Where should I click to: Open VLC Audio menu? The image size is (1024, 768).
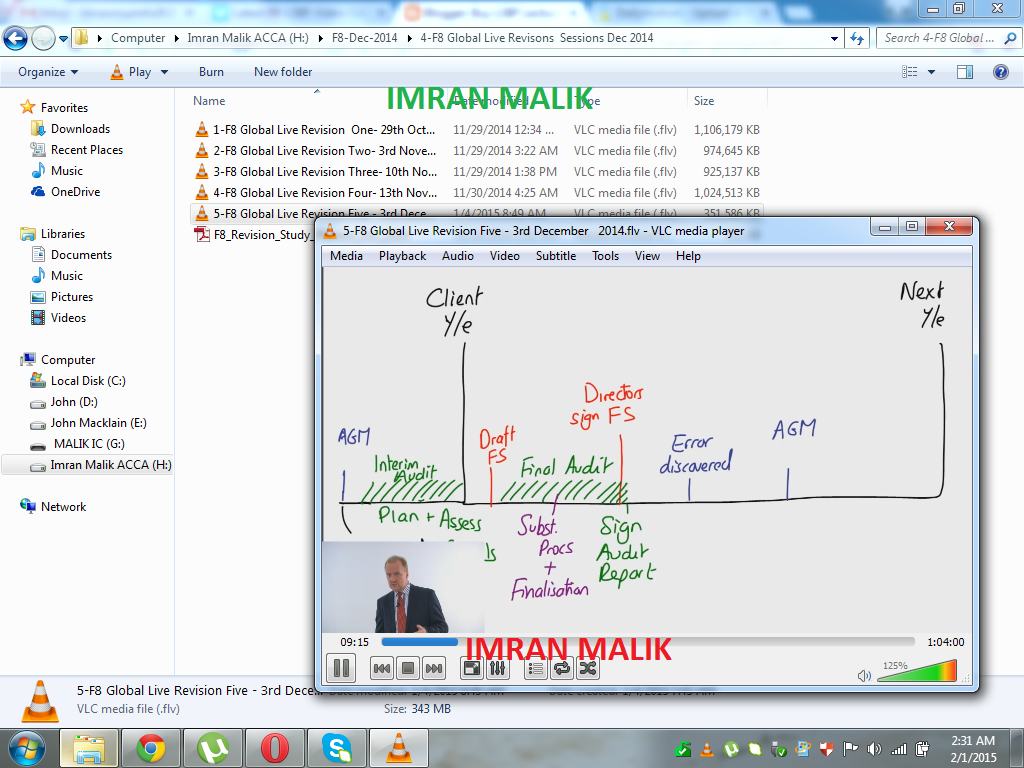(458, 256)
